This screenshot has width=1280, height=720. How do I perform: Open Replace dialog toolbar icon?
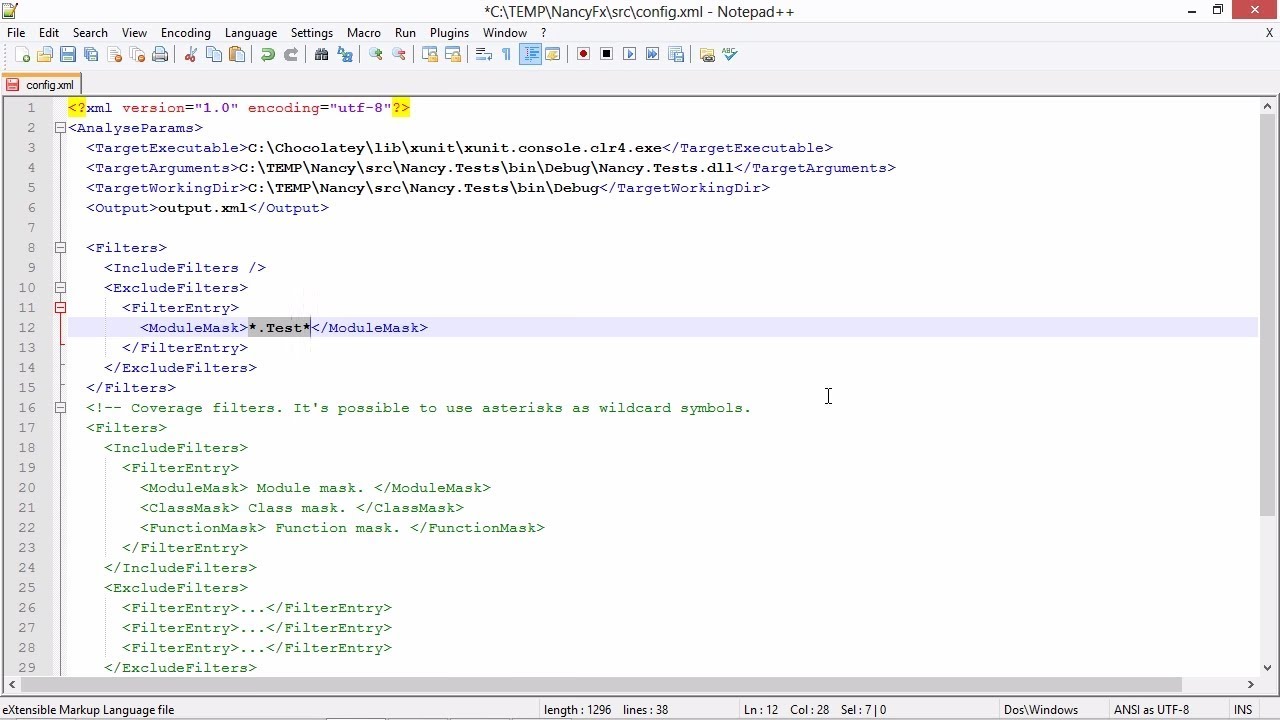(345, 55)
